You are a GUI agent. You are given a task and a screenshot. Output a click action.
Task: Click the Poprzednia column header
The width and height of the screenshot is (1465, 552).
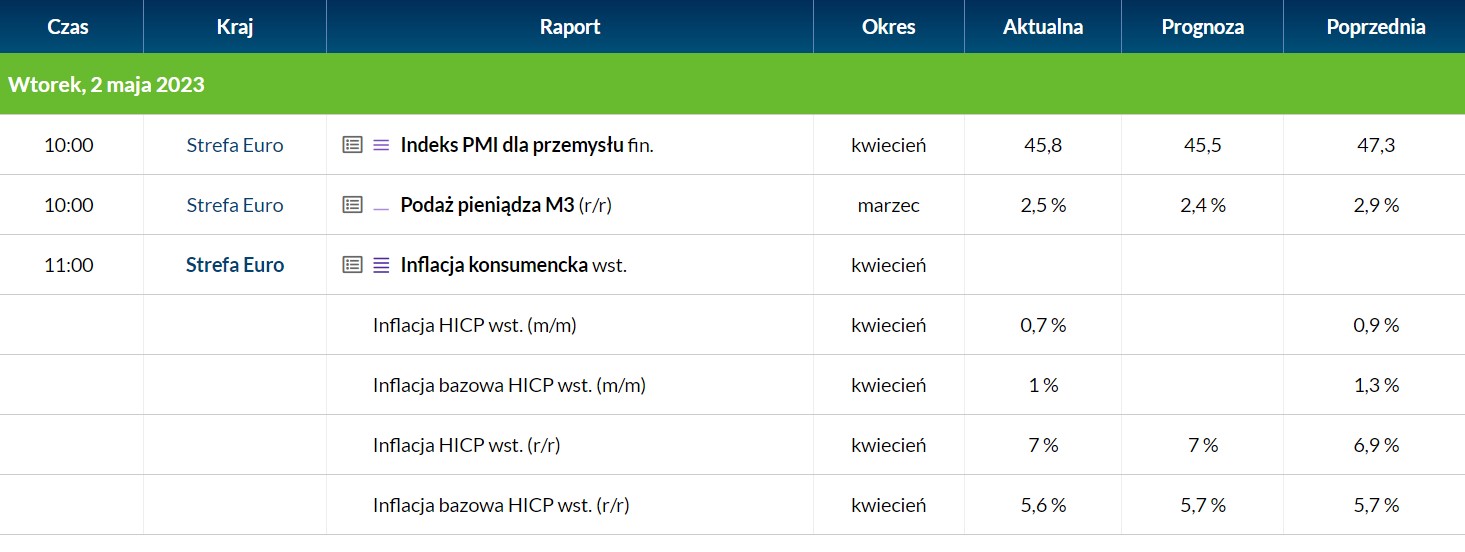point(1376,27)
